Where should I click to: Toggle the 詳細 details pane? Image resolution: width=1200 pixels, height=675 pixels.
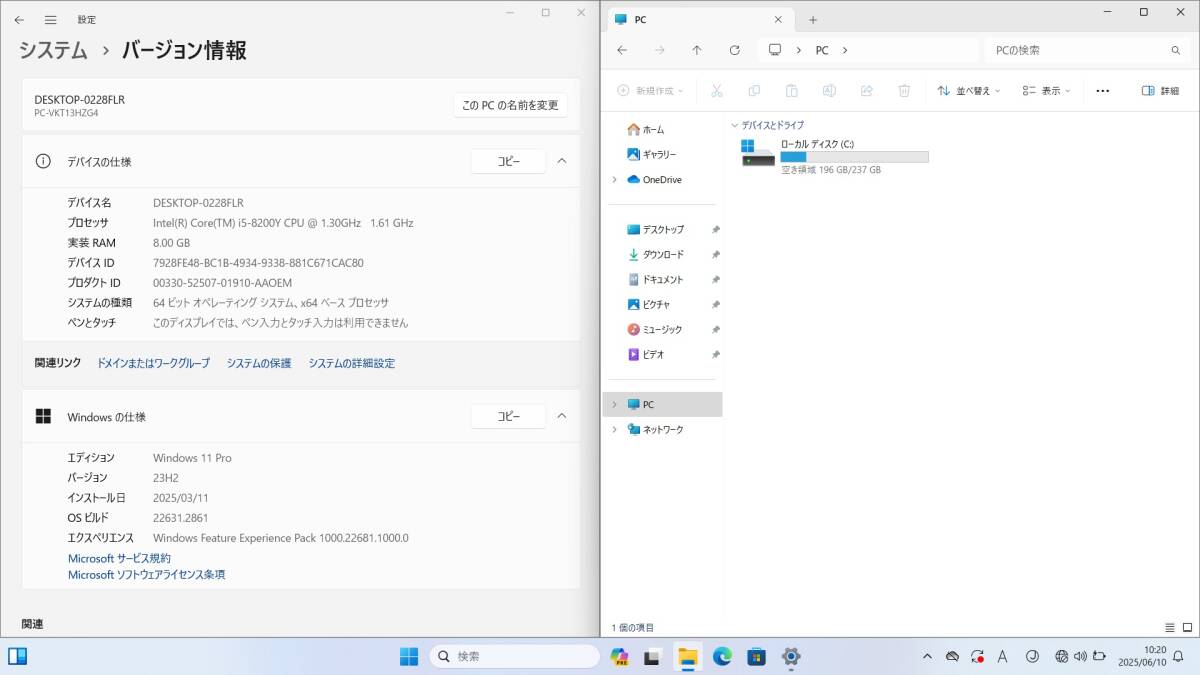[x=1160, y=90]
